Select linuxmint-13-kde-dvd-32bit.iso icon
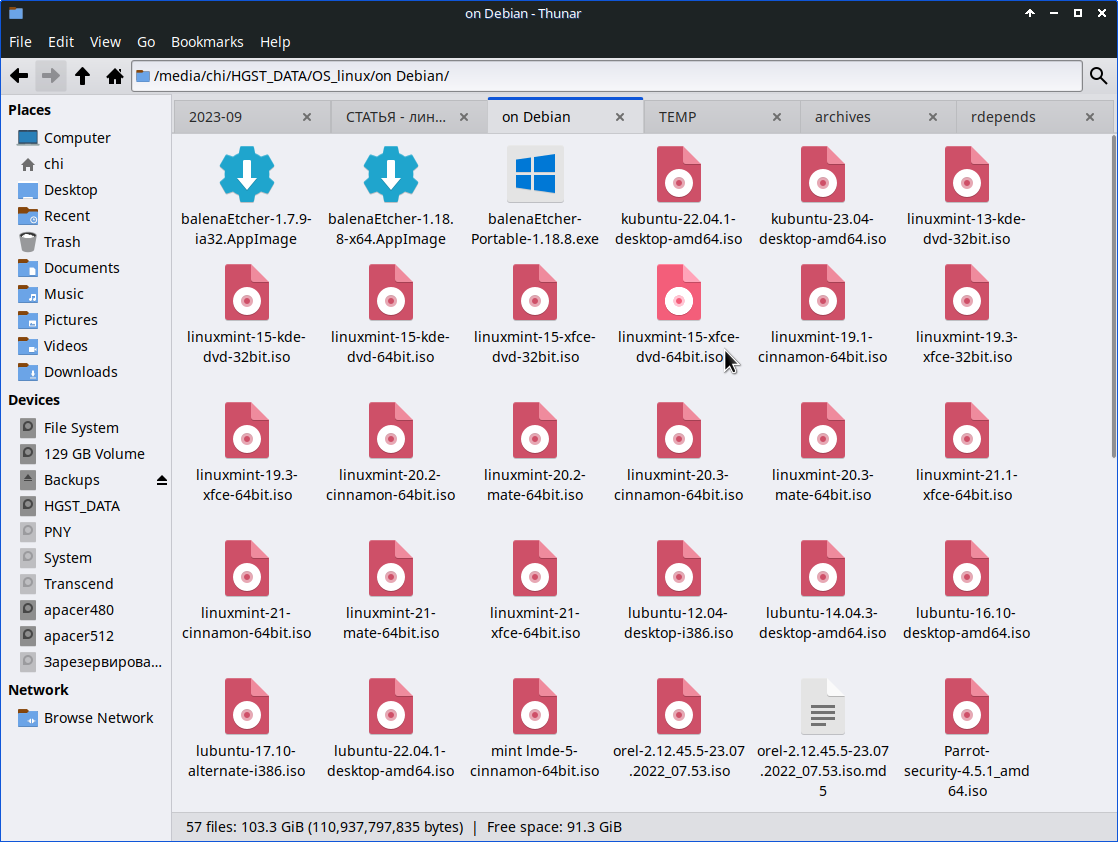 coord(967,174)
